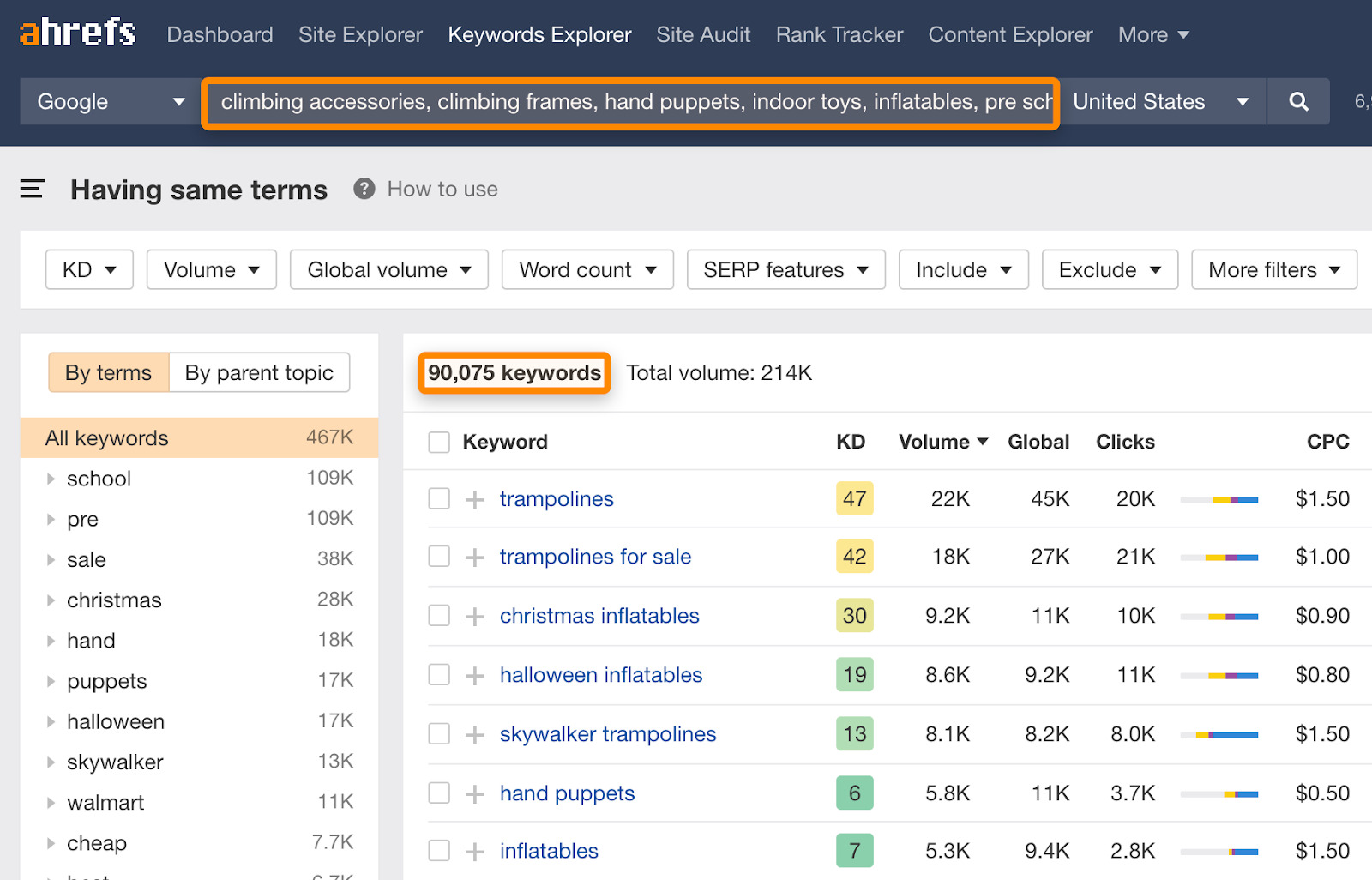Click the plus icon next to hand puppets
This screenshot has width=1372, height=880.
point(473,793)
